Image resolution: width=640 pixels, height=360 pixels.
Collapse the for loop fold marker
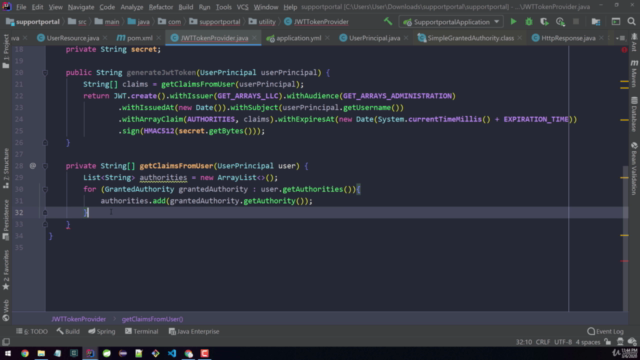(45, 189)
